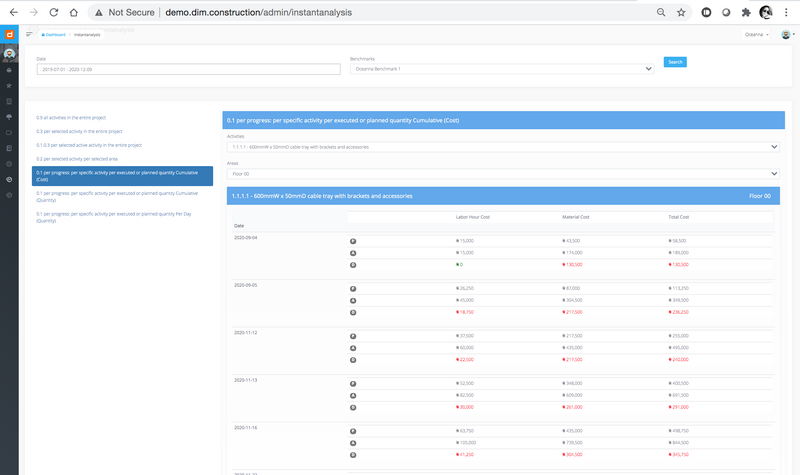The width and height of the screenshot is (800, 475).
Task: Click the 2020-11-16 date cell
Action: (245, 428)
